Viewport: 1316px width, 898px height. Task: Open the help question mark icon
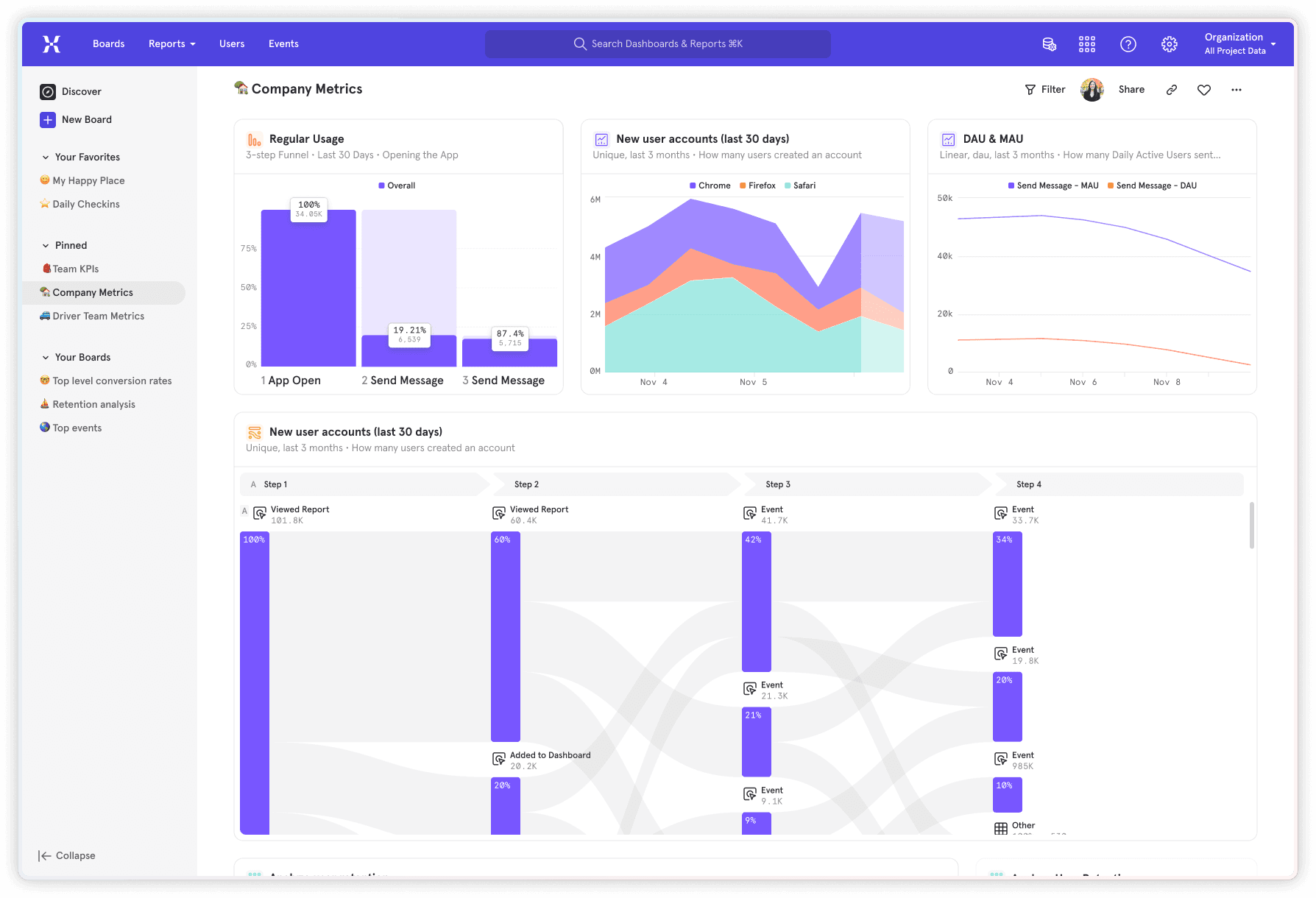coord(1128,44)
